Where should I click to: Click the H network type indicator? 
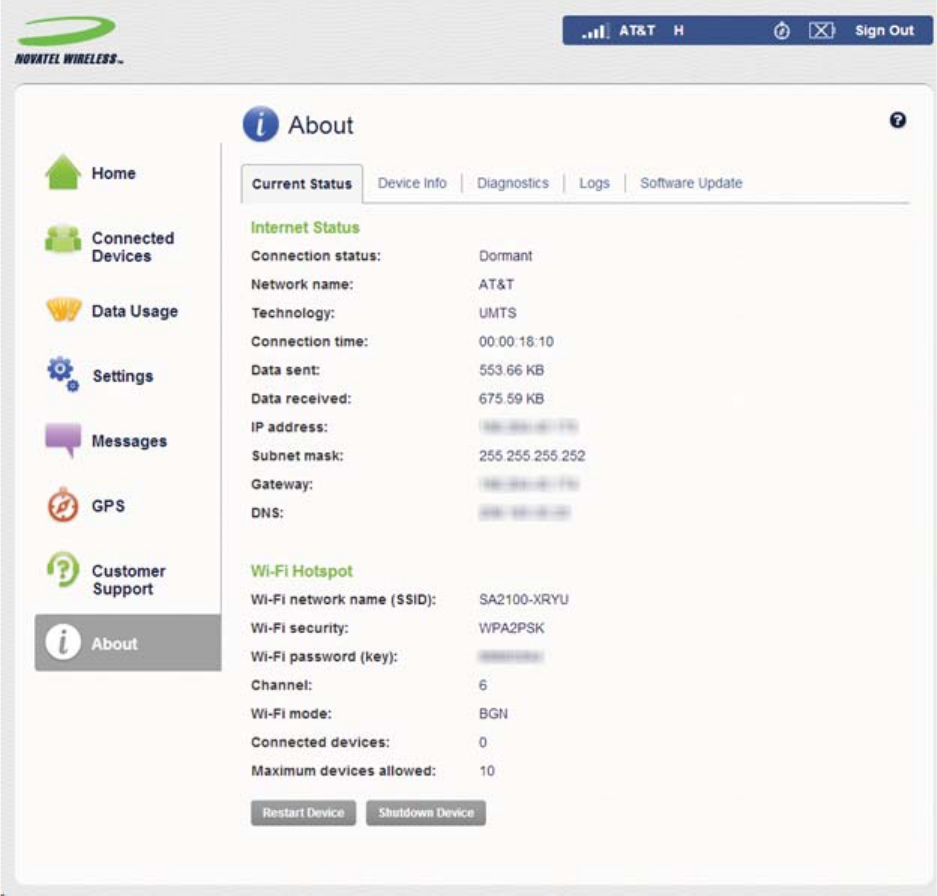678,30
